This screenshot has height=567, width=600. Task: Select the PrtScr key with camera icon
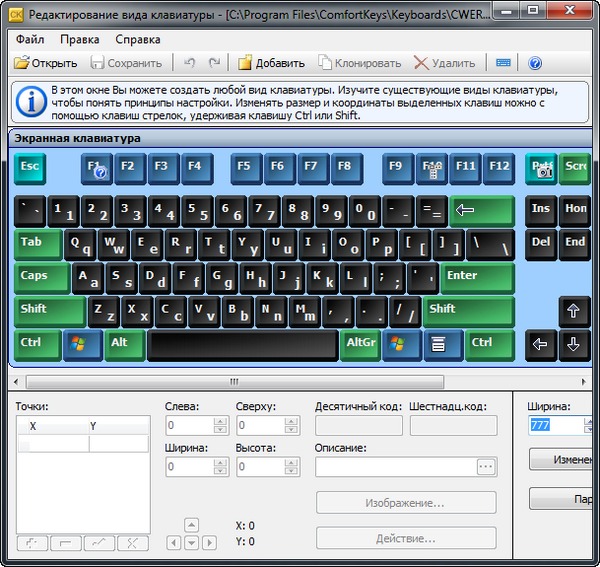pos(541,167)
